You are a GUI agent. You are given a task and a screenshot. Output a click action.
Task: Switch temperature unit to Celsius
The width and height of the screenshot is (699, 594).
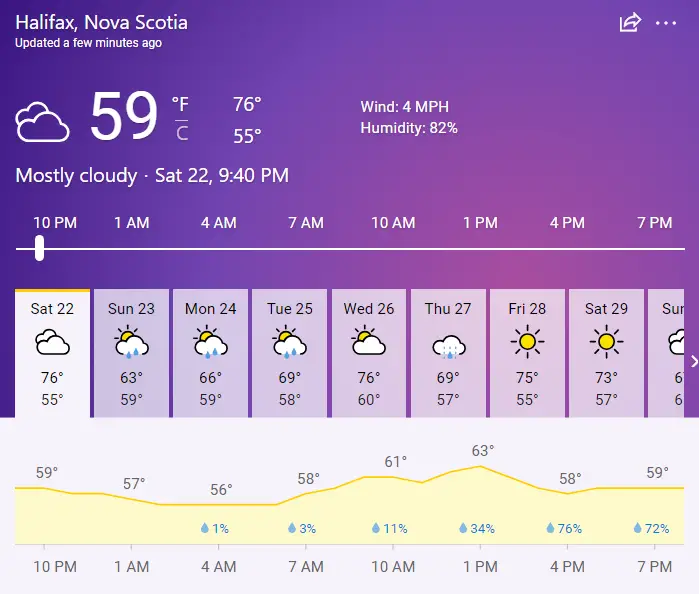(182, 133)
